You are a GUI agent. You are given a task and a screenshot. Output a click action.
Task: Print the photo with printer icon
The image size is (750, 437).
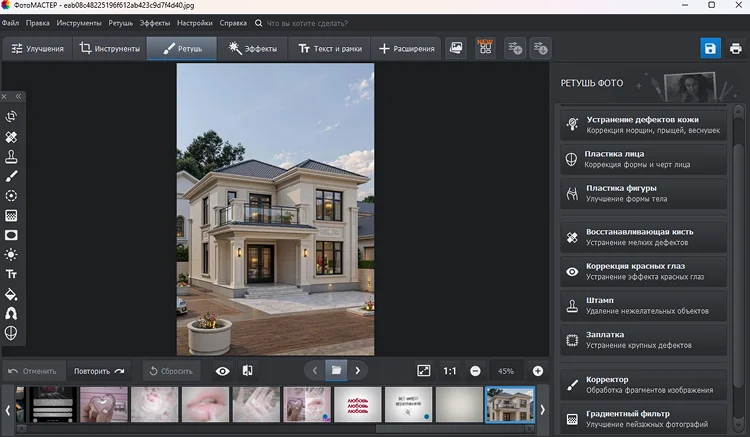pyautogui.click(x=736, y=48)
